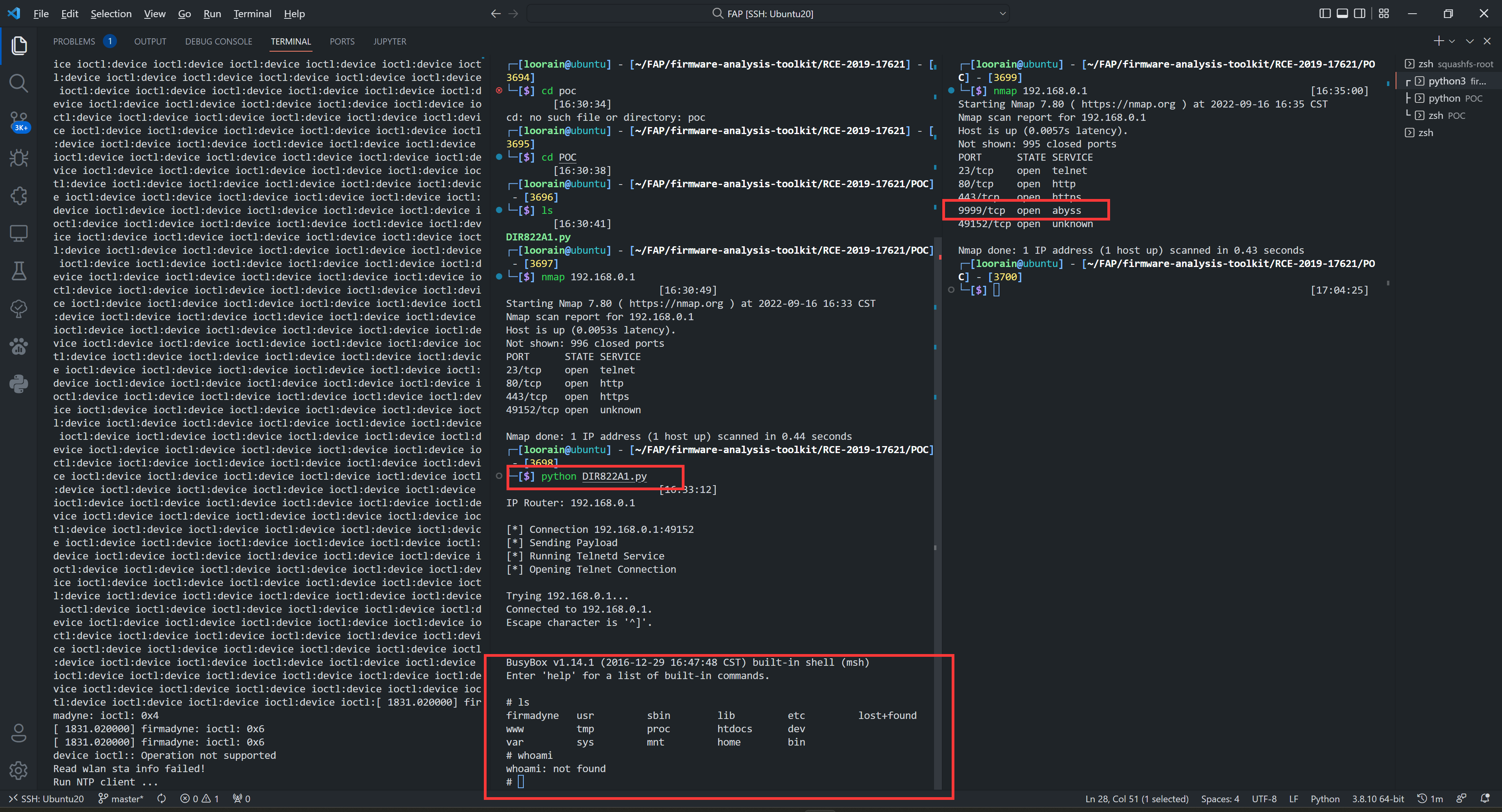Open the feedback/accounts icon in status bar
Viewport: 1502px width, 812px height.
1461,799
